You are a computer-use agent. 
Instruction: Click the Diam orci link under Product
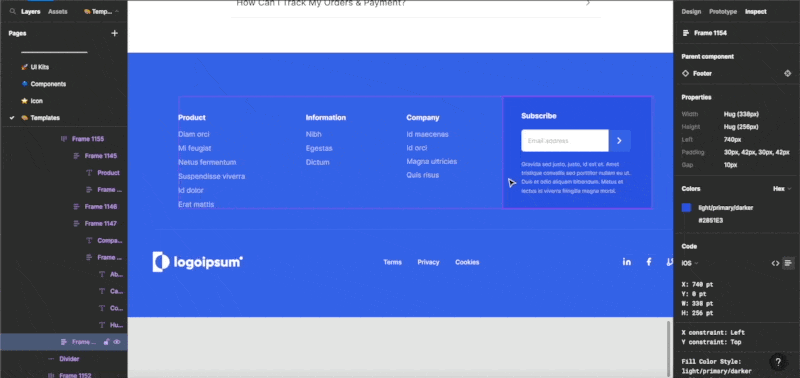tap(194, 134)
